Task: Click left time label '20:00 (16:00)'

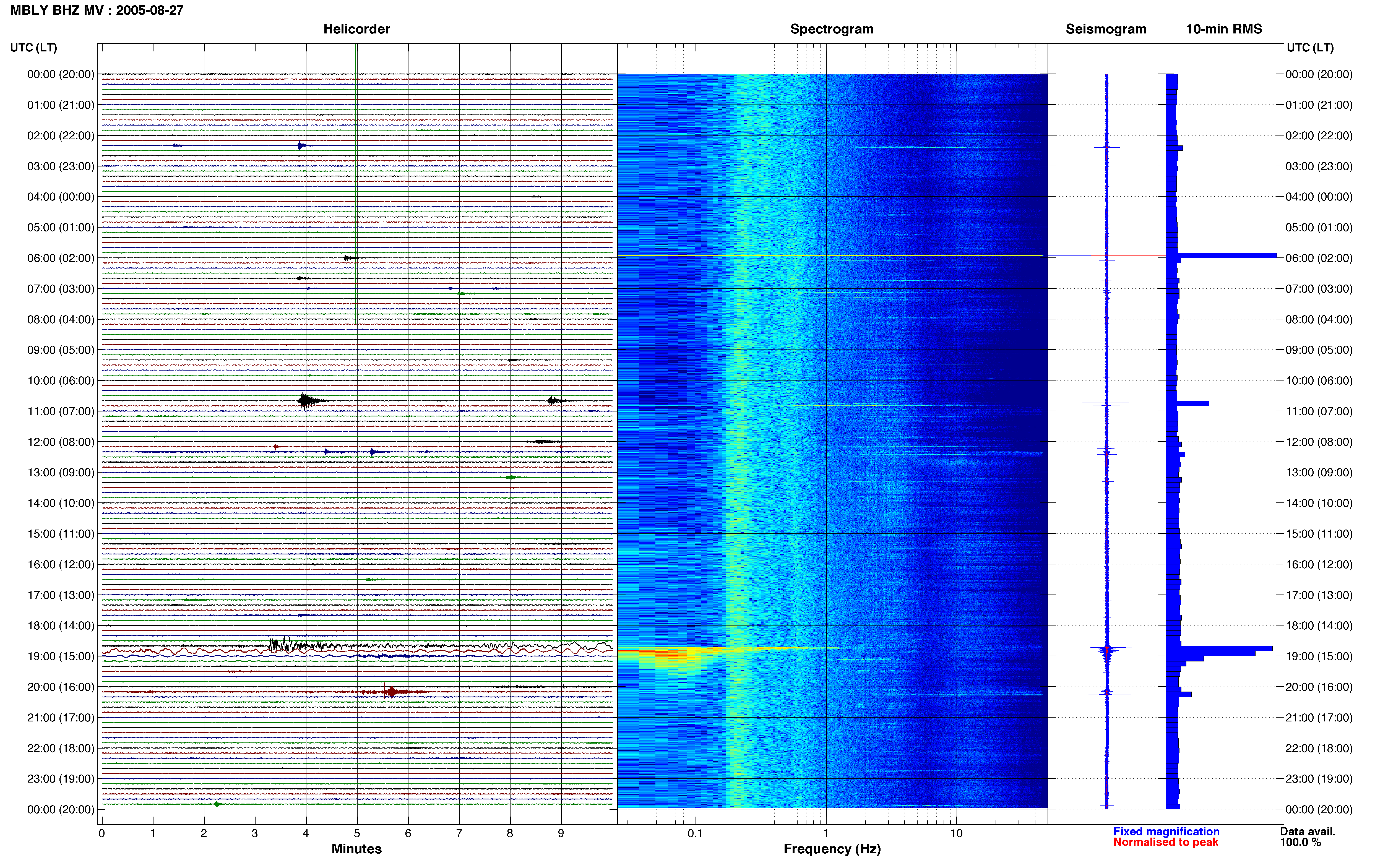Action: click(x=61, y=687)
